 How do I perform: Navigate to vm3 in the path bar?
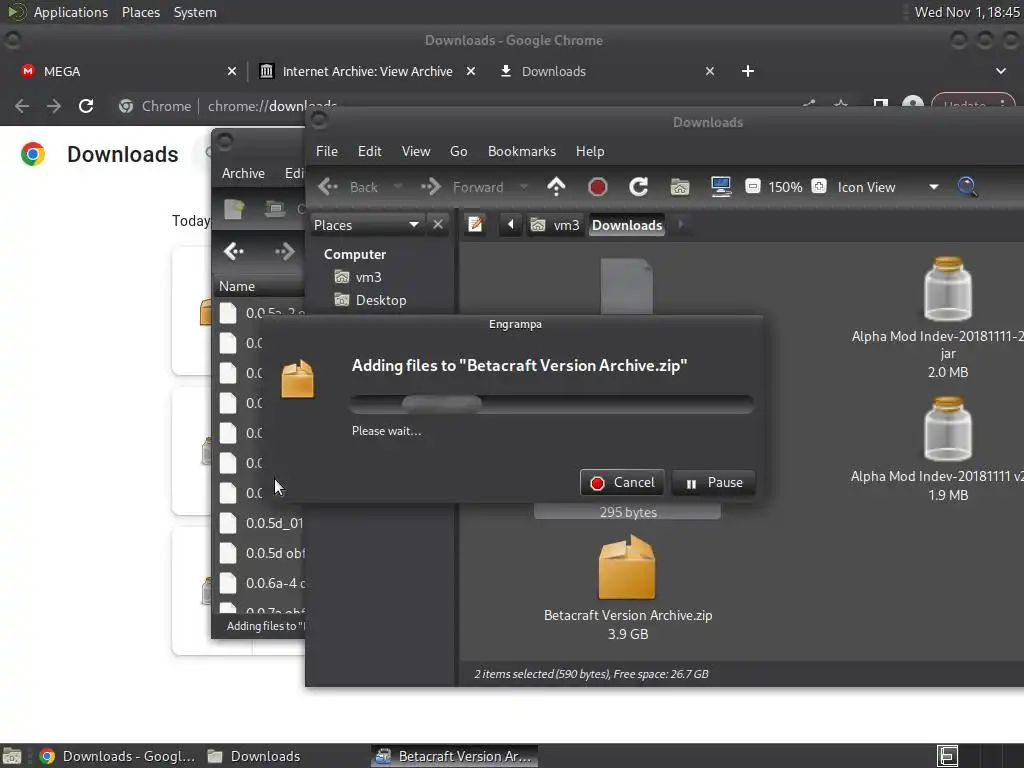pos(555,225)
